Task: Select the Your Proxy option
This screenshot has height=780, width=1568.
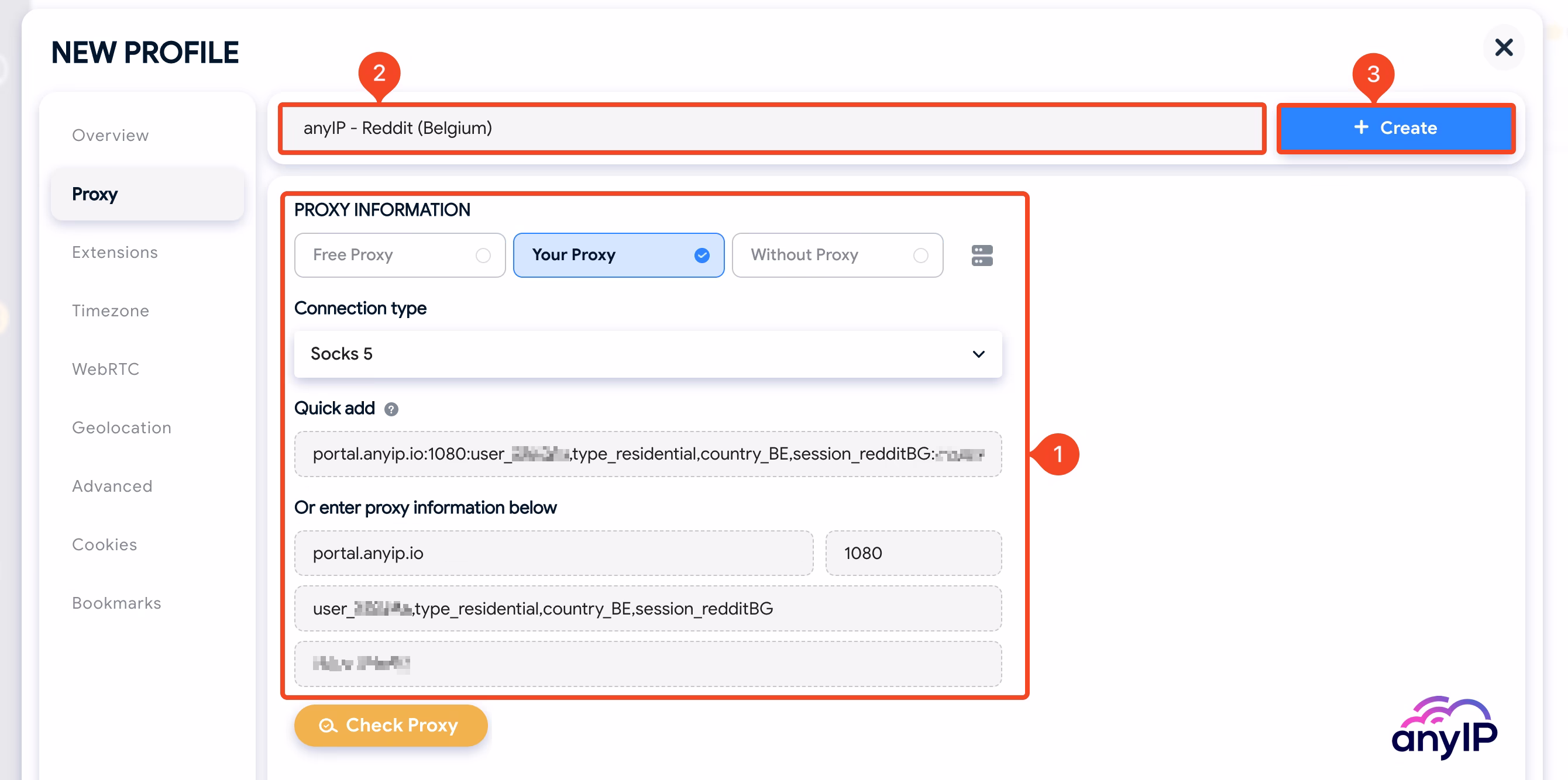Action: [x=618, y=255]
